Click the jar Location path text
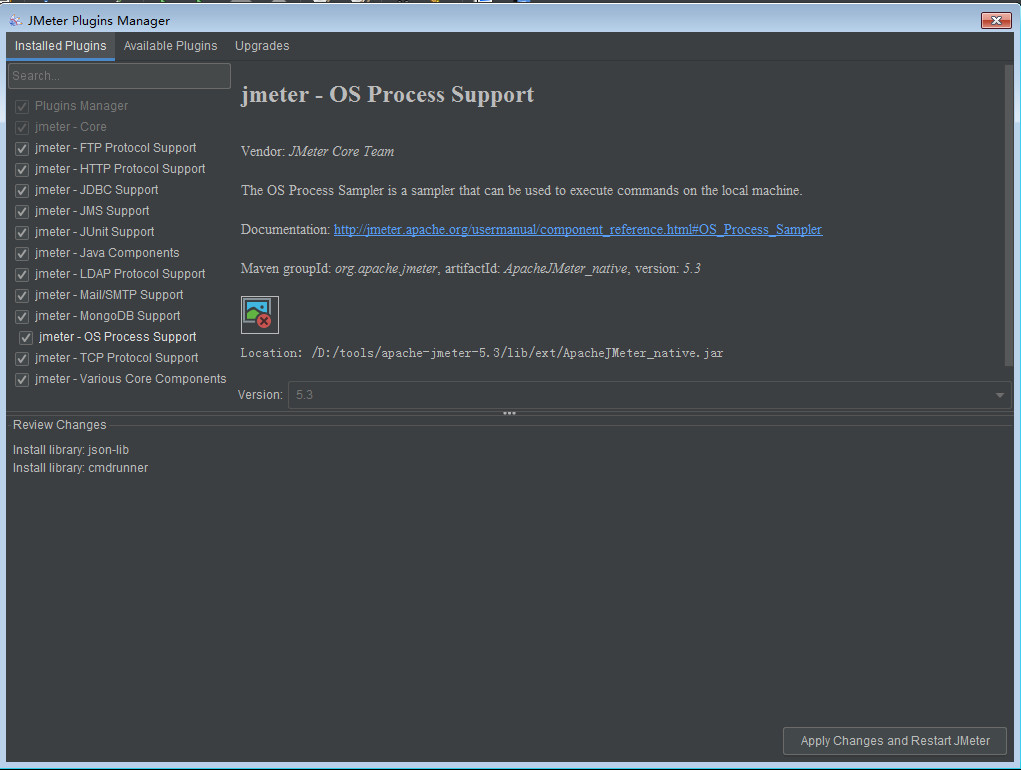Screen dimensions: 1021x770 pos(517,353)
